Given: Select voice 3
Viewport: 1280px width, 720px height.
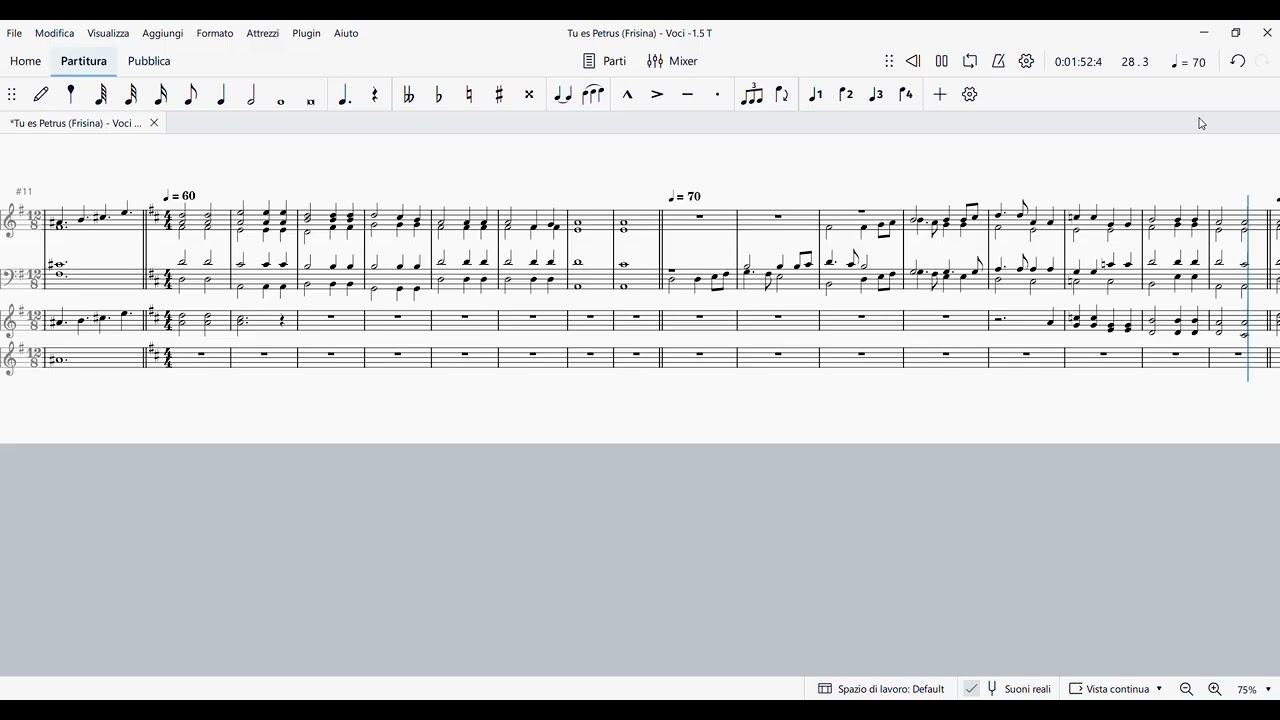Looking at the screenshot, I should [x=876, y=94].
